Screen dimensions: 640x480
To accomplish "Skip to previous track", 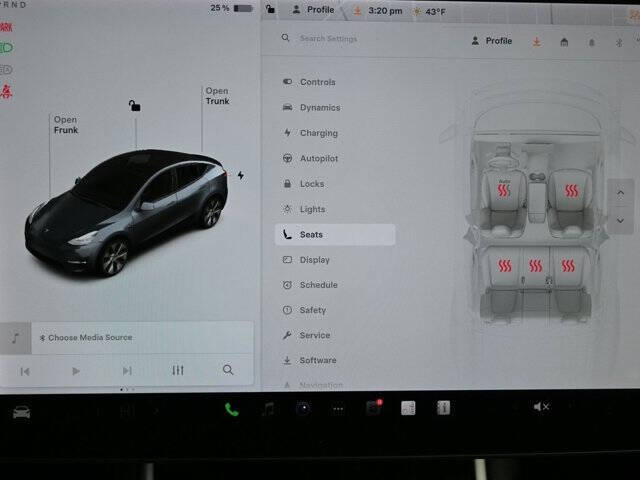I will coord(25,371).
